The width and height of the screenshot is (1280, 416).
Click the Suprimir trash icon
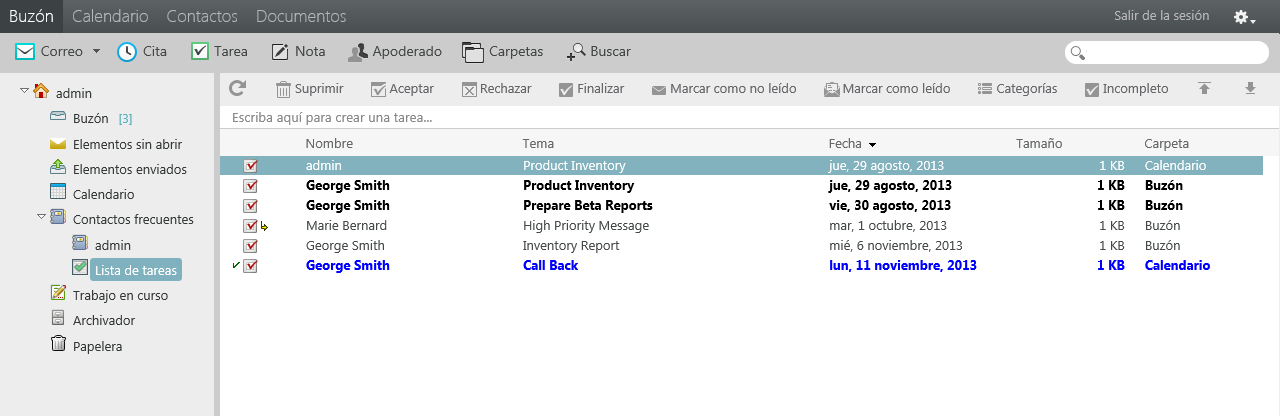coord(284,89)
